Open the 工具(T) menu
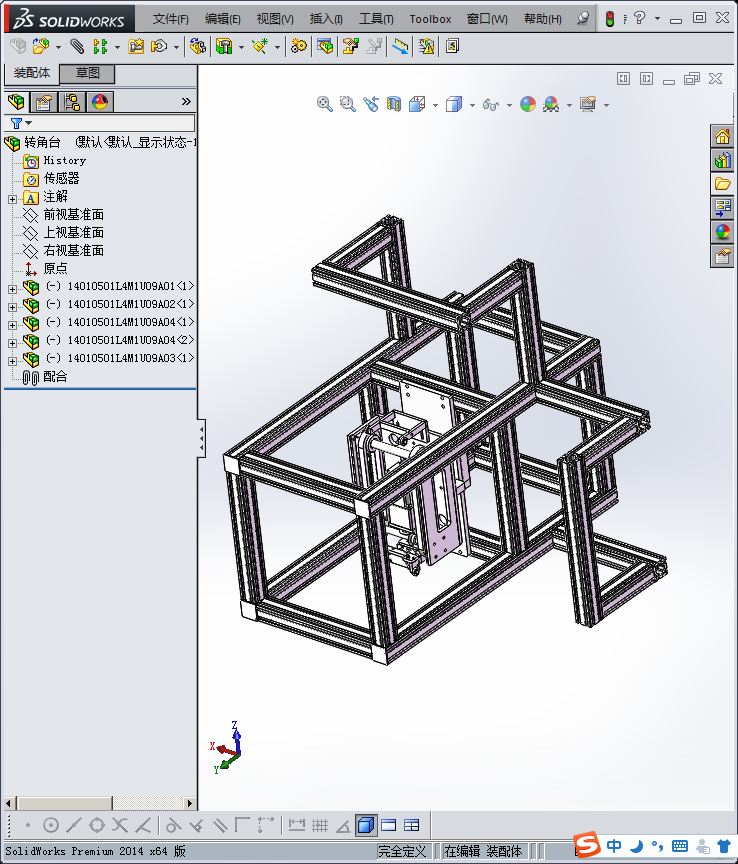 [x=376, y=19]
